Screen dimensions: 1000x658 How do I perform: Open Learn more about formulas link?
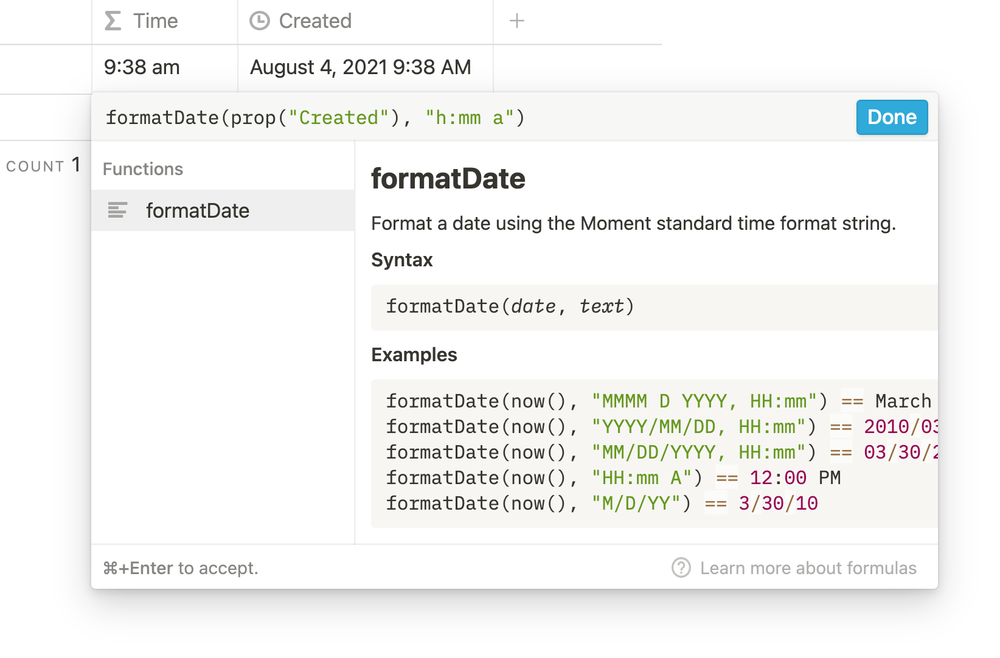(808, 568)
